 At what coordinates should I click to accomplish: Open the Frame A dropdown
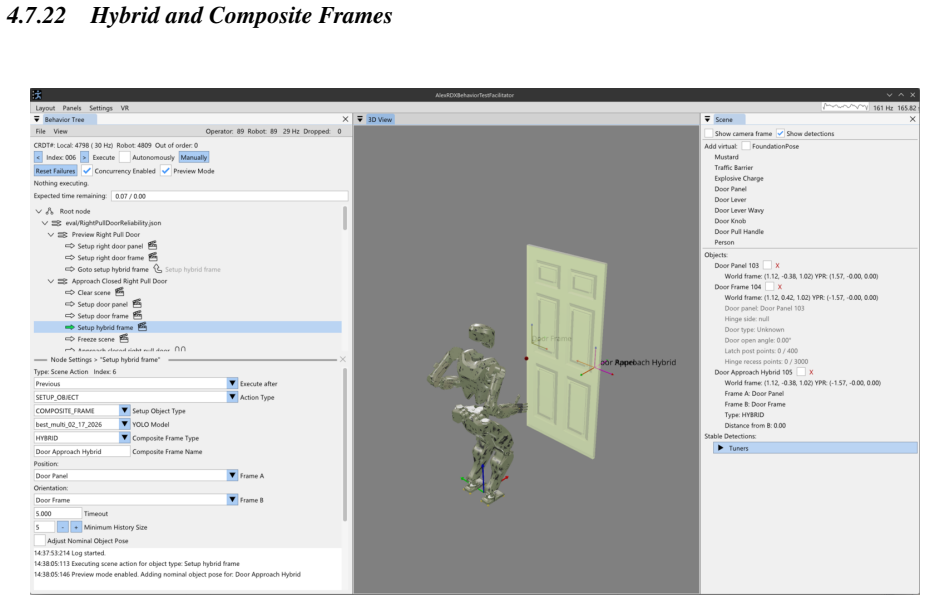232,475
